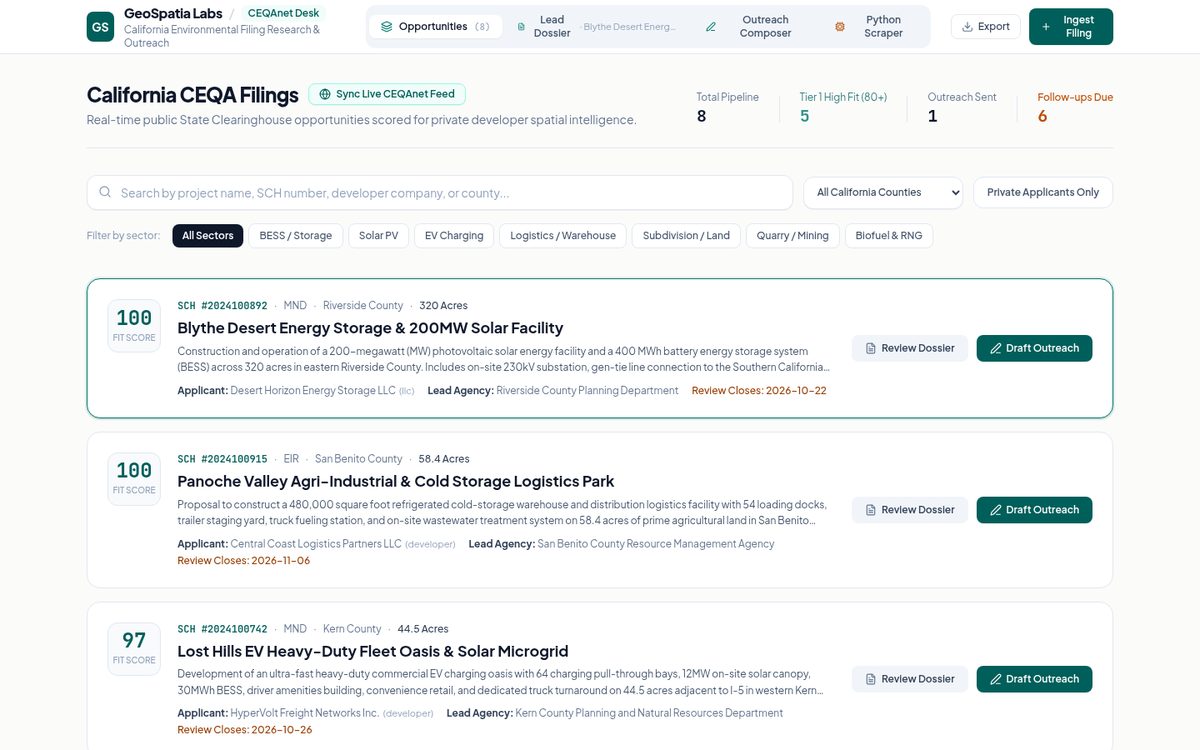Screen dimensions: 1200x750
Task: Click the pencil icon on Outreach Composer tab
Action: tap(711, 27)
